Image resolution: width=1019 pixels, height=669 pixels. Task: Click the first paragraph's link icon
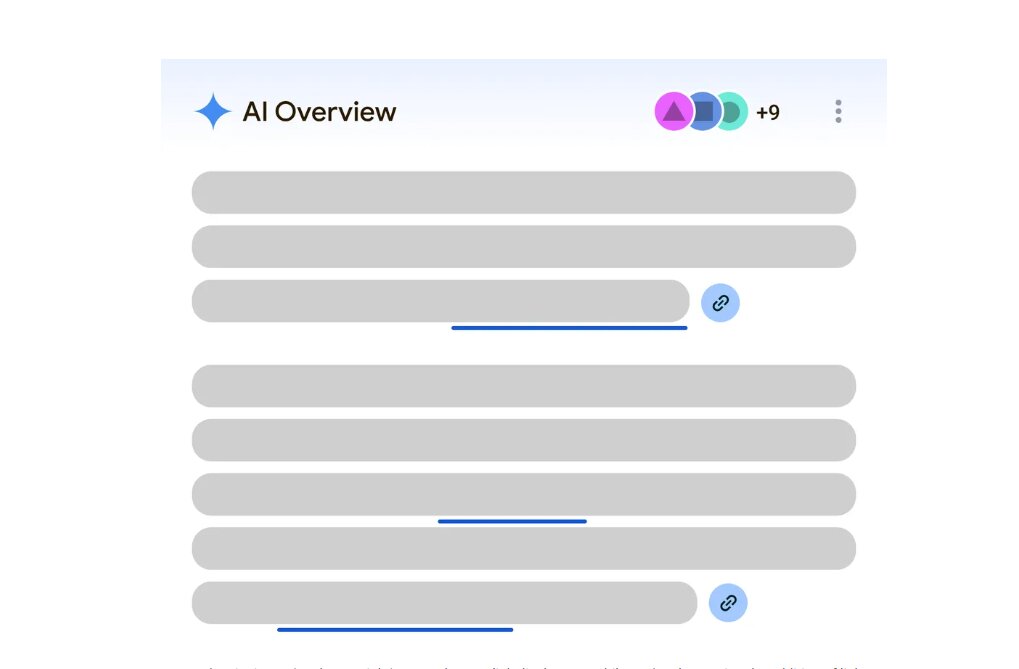[x=720, y=303]
